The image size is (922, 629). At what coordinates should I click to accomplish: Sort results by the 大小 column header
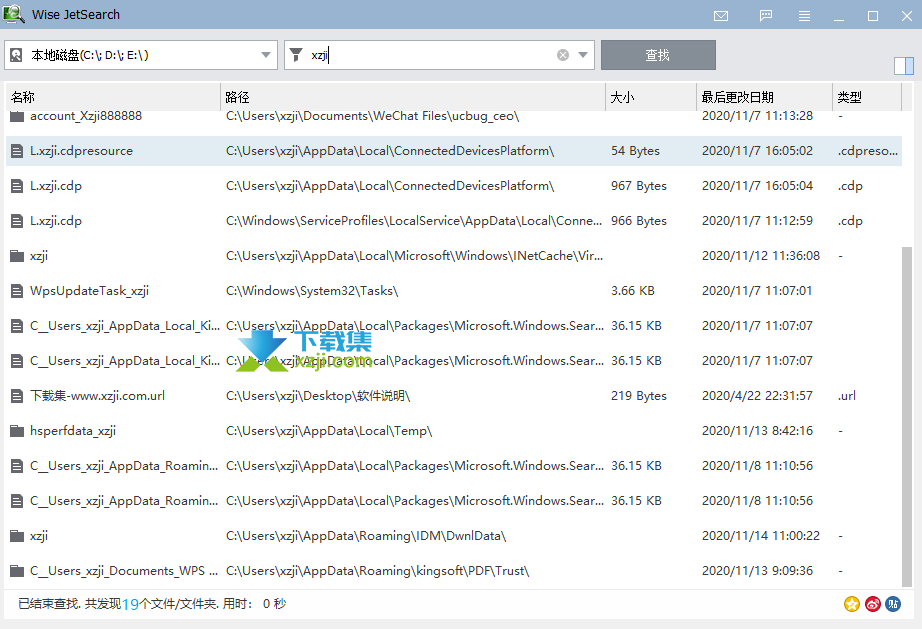point(651,97)
